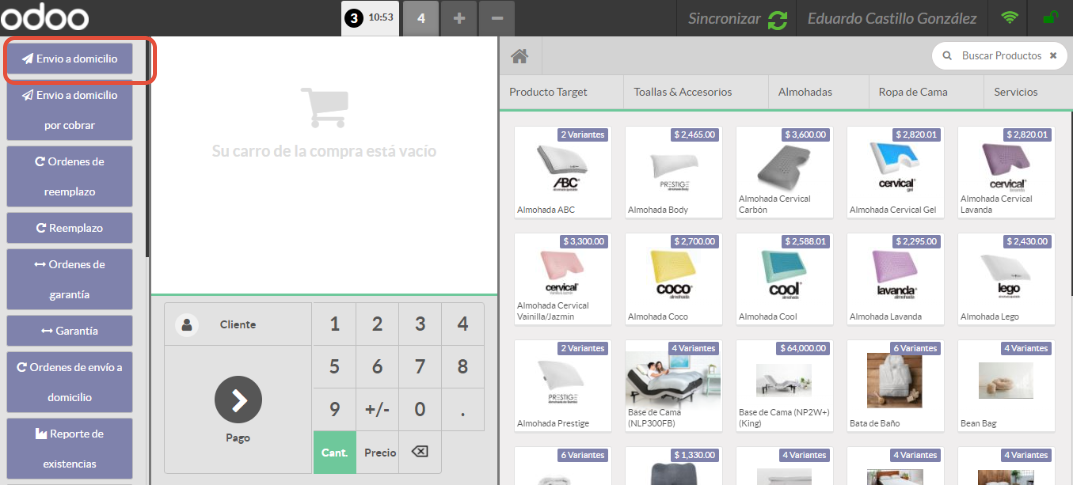Select order tab 3 at 10:53
The height and width of the screenshot is (485, 1073).
pos(370,18)
